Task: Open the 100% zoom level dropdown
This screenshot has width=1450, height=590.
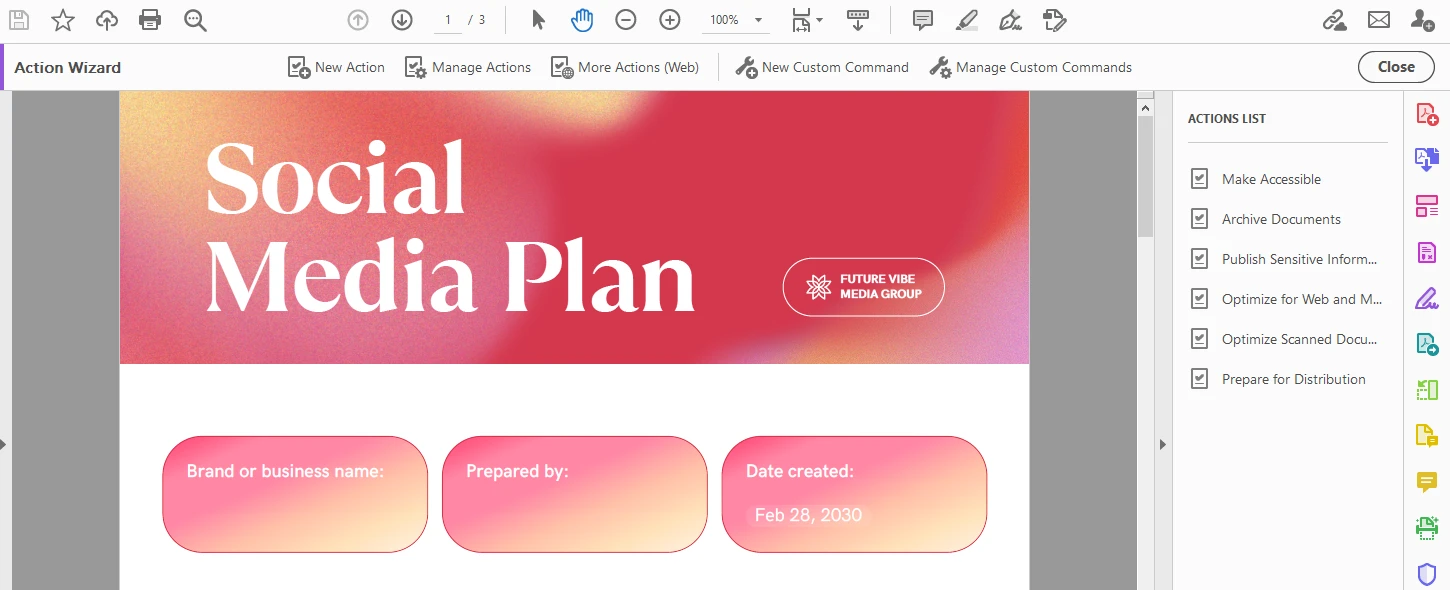Action: click(x=735, y=20)
